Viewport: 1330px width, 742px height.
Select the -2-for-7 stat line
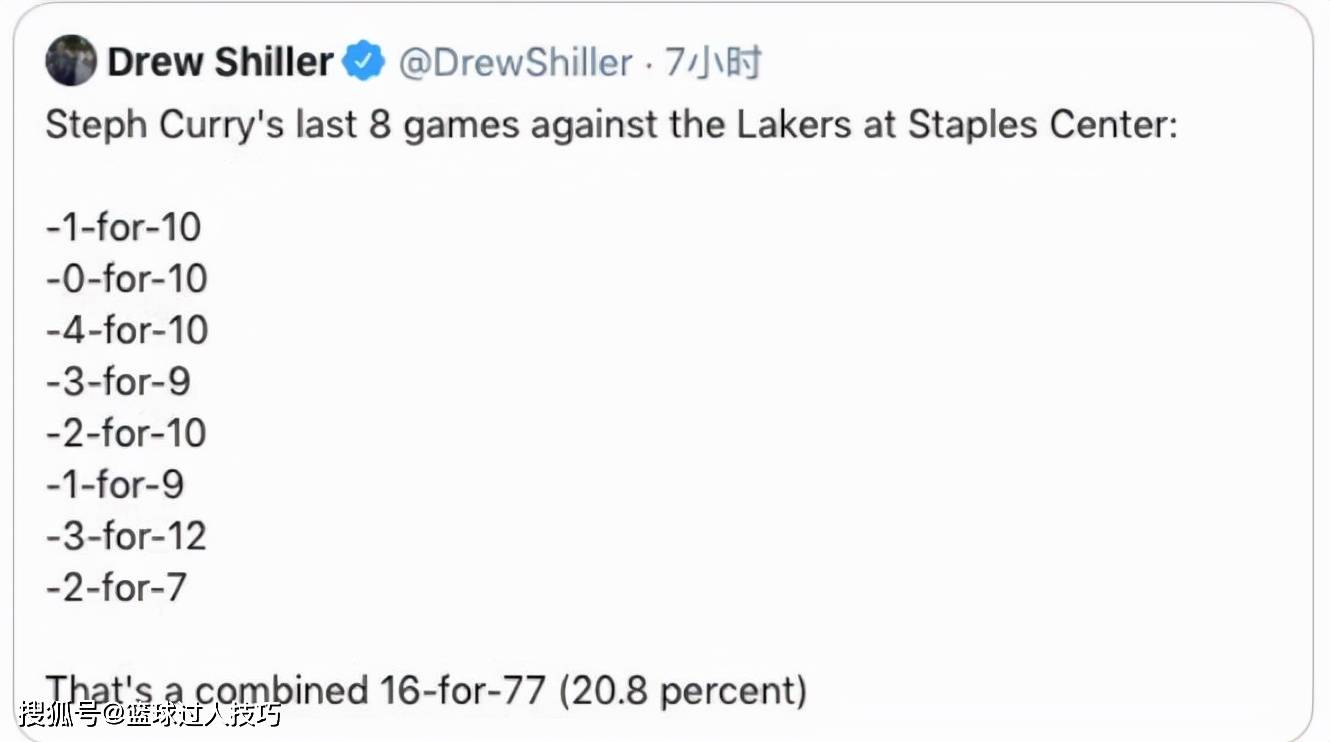(x=116, y=587)
